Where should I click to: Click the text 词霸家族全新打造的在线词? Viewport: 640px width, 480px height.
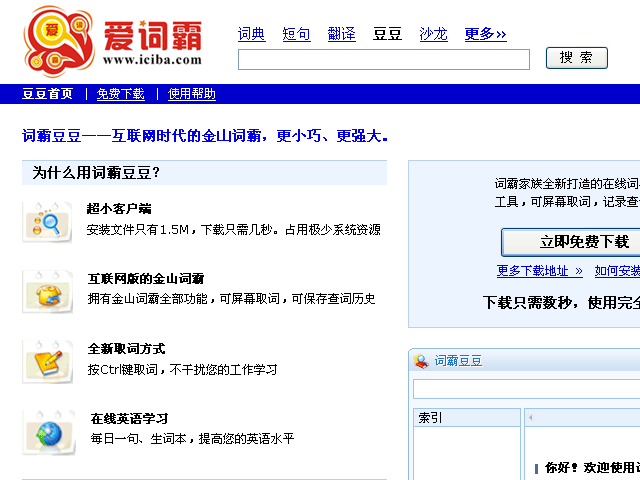point(567,184)
